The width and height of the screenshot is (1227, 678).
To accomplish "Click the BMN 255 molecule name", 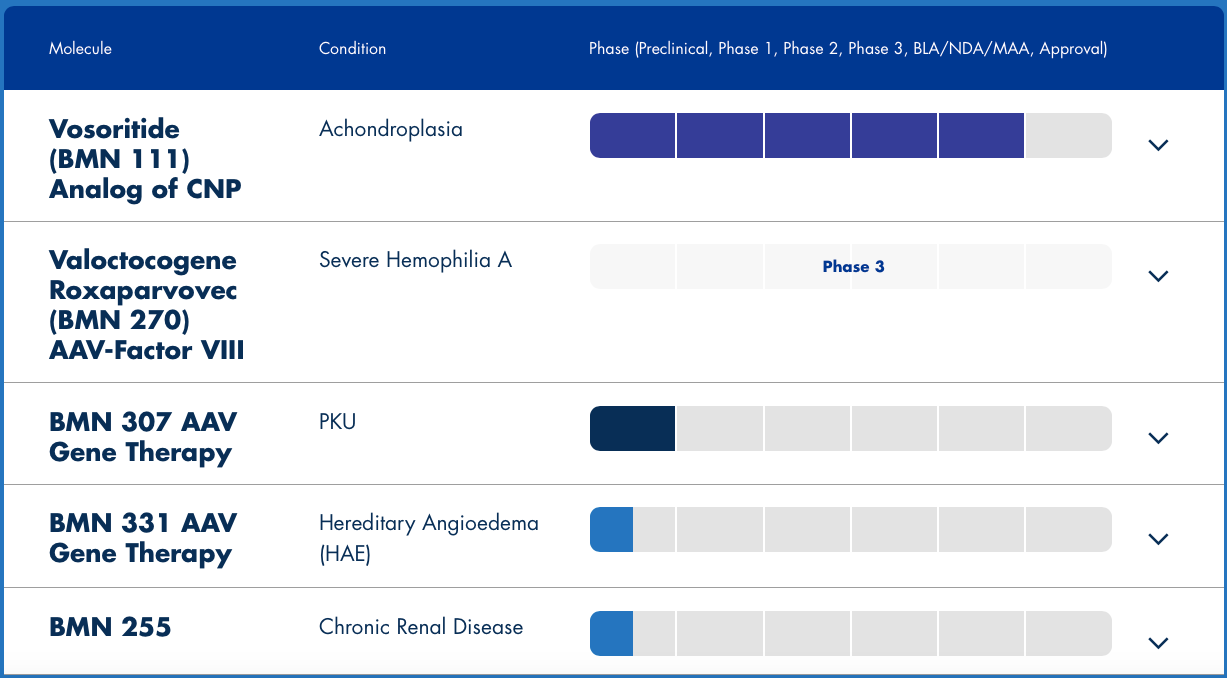I will coord(110,627).
